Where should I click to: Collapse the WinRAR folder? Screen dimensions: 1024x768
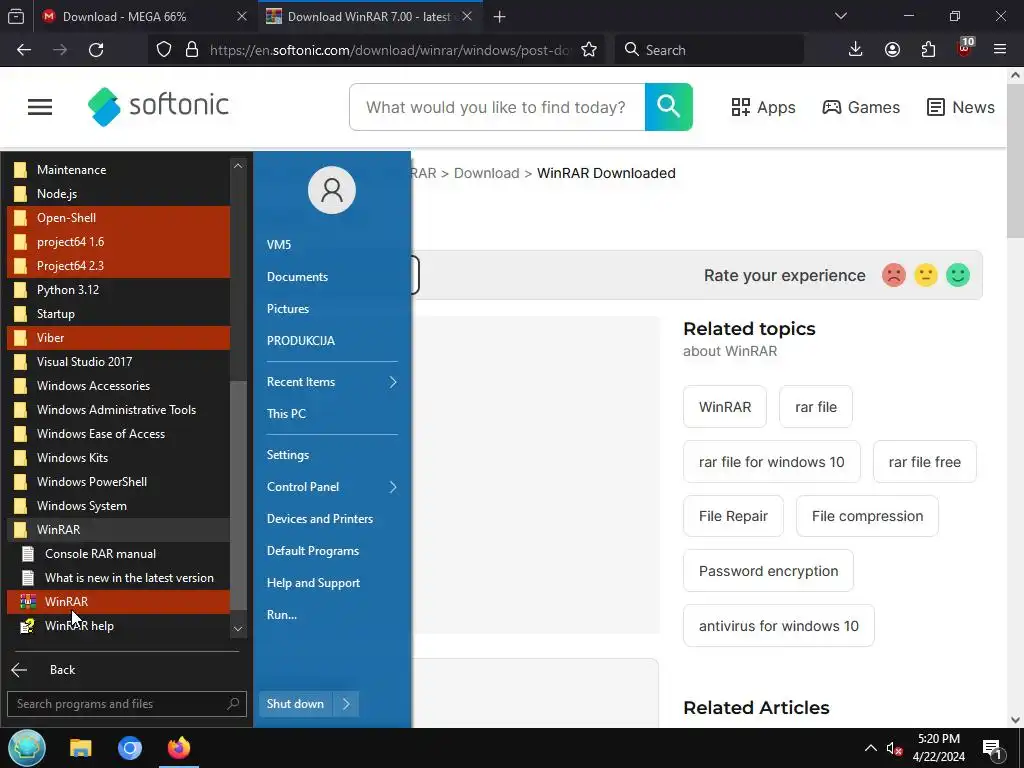(x=118, y=530)
